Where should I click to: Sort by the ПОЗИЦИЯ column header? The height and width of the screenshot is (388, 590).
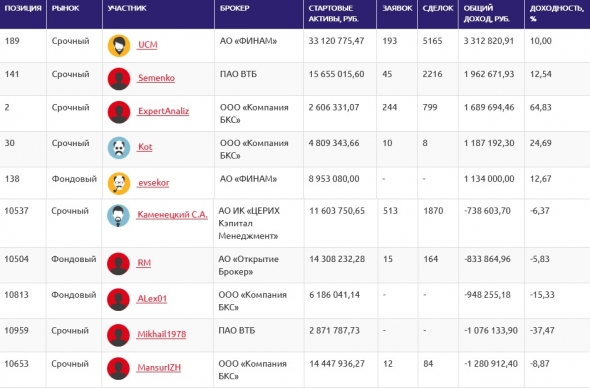(x=23, y=8)
